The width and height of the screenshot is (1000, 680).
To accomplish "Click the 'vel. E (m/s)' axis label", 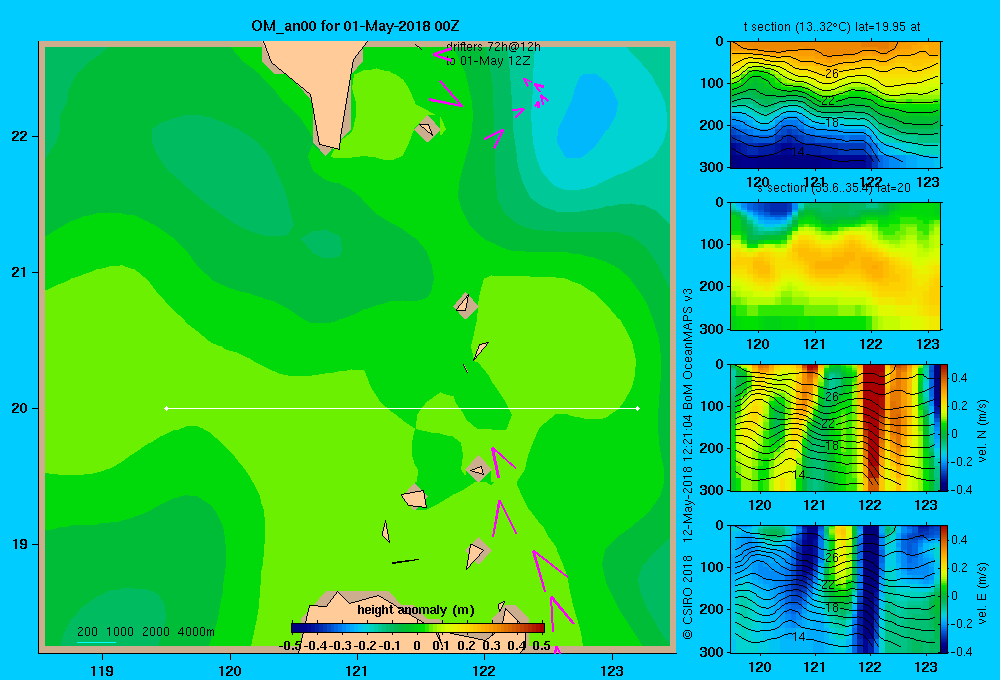I will point(982,593).
